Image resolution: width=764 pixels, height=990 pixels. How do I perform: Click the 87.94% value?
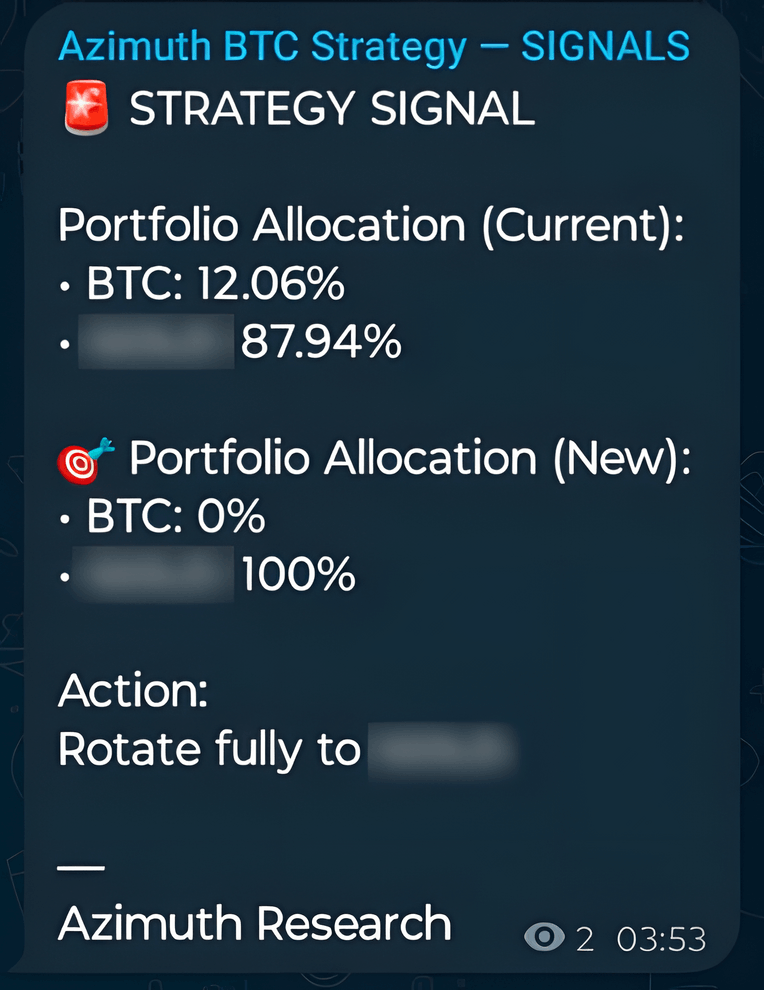321,345
